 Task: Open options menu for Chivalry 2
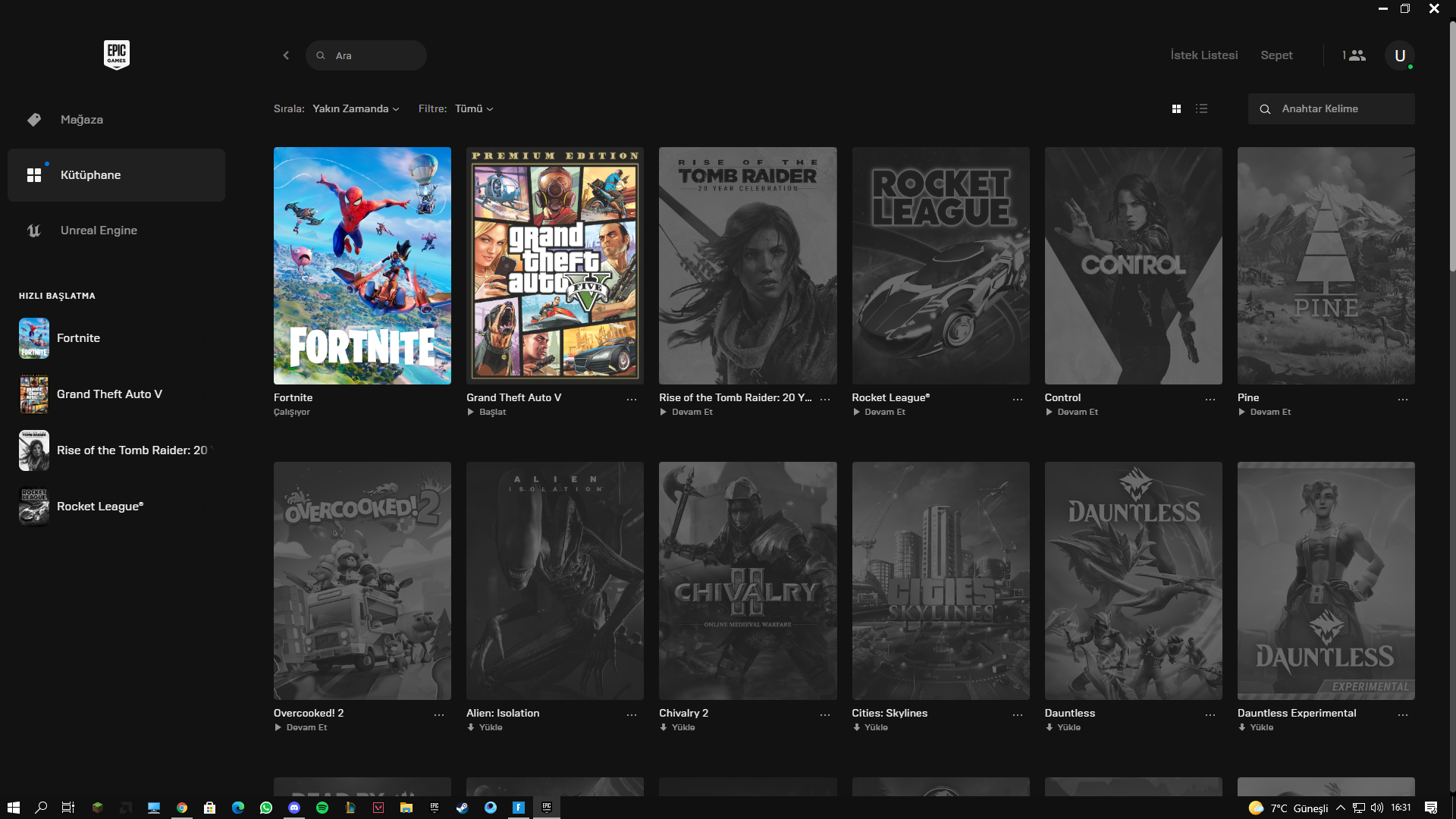point(825,714)
